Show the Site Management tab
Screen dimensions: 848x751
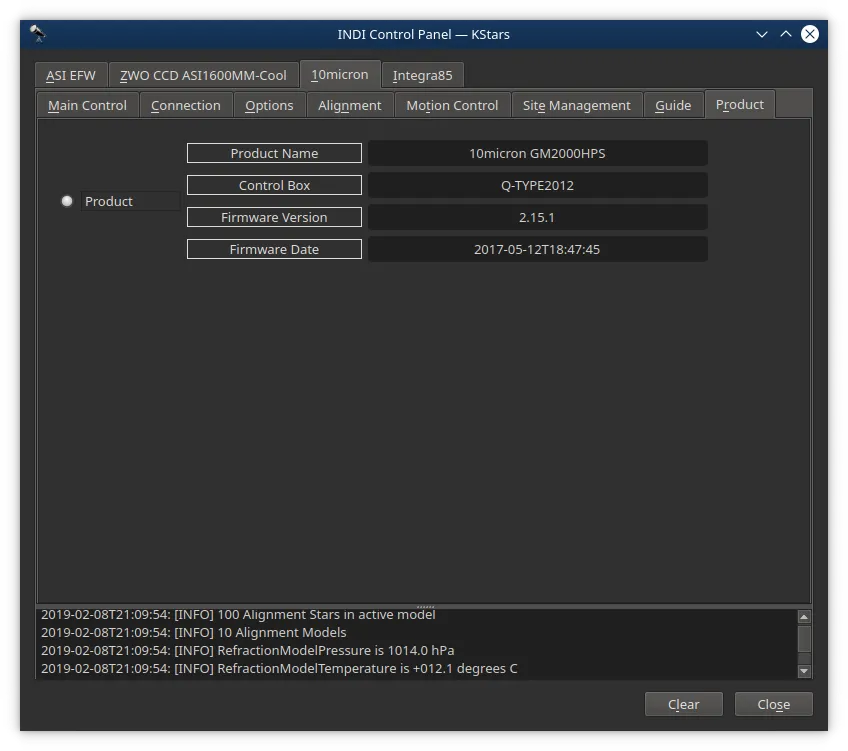[x=577, y=105]
